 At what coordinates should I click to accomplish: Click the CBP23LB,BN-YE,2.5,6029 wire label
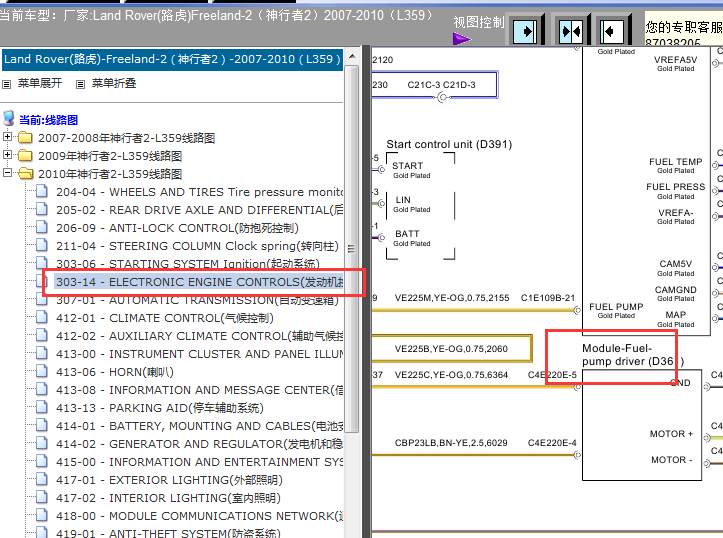coord(451,443)
